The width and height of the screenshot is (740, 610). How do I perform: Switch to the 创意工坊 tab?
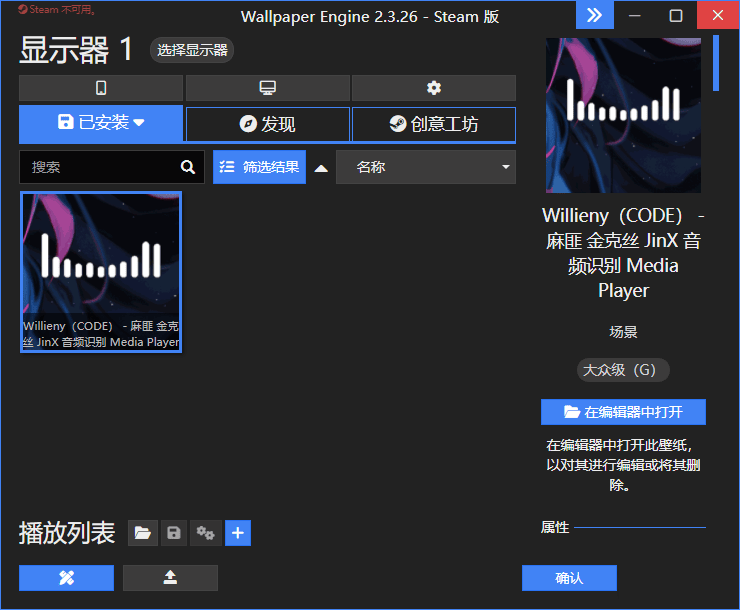pos(433,124)
